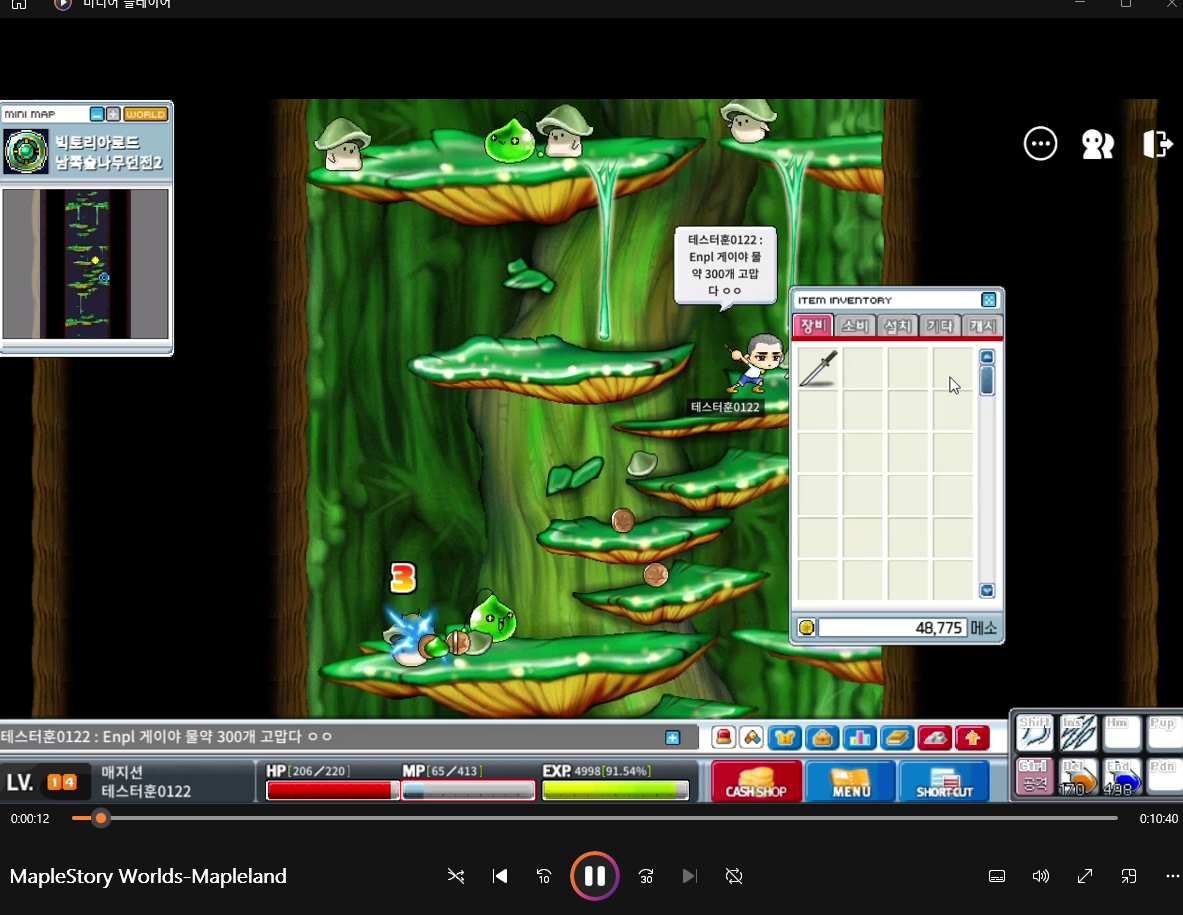
Task: Open the character equipment shirt icon
Action: tap(786, 738)
